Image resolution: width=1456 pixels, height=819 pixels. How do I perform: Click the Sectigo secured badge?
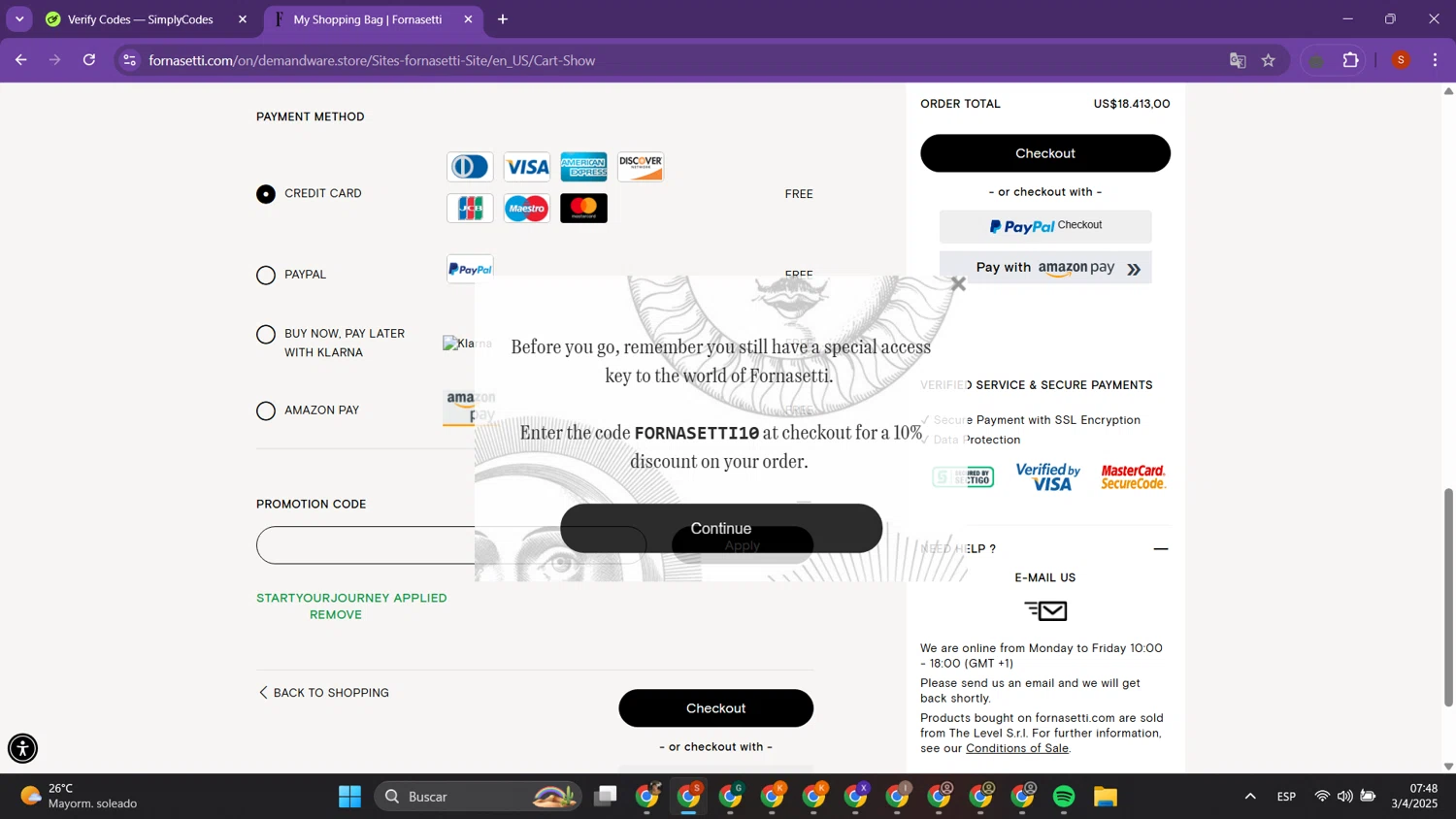[x=963, y=477]
